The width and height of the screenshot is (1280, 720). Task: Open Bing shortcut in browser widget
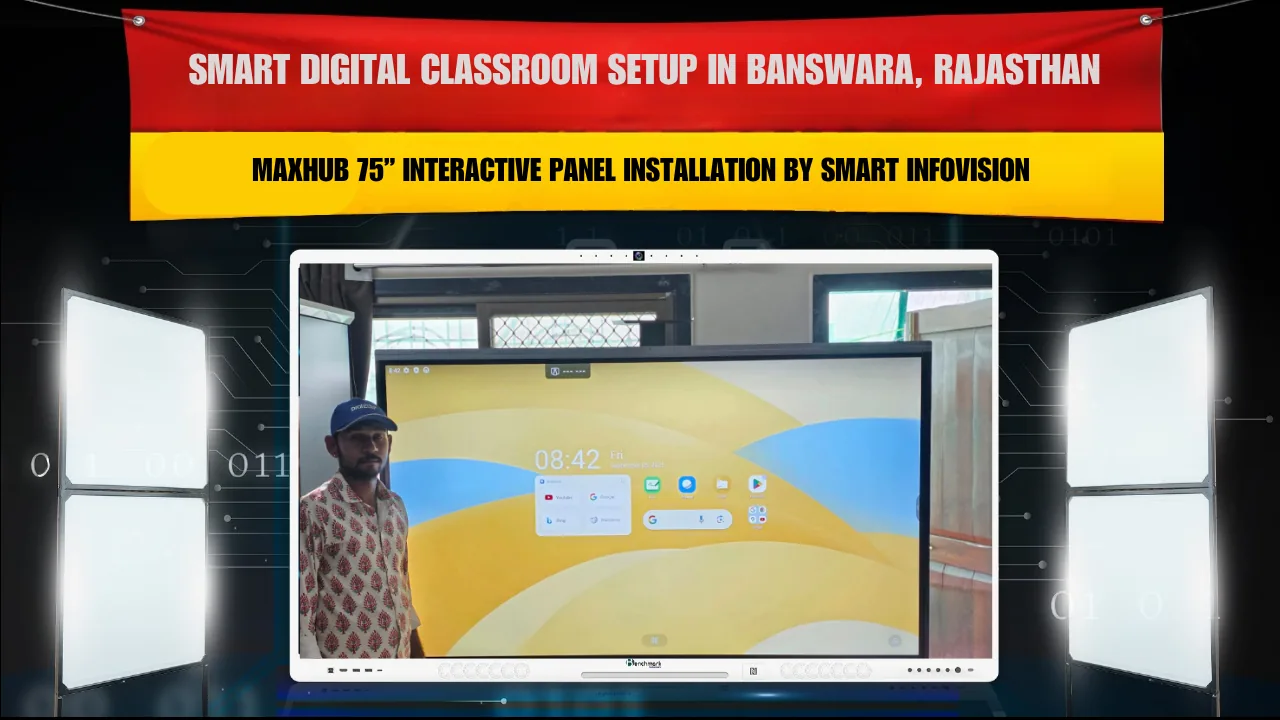pyautogui.click(x=557, y=520)
